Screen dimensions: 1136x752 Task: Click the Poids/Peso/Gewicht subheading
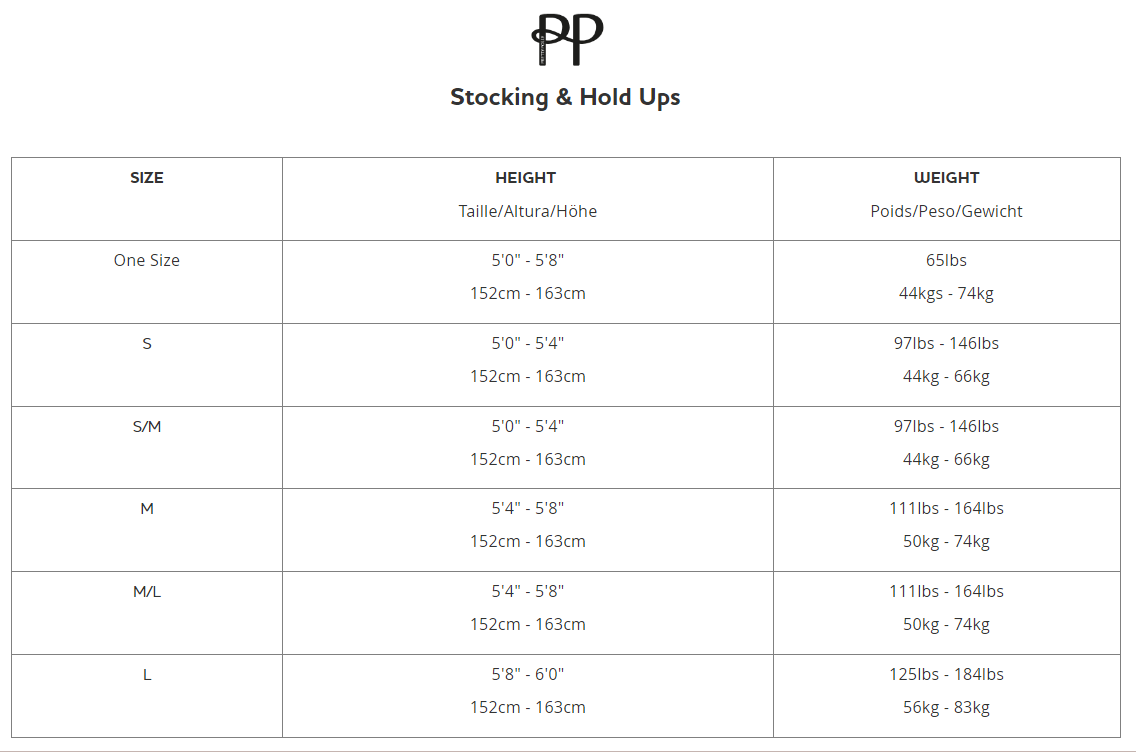point(946,211)
